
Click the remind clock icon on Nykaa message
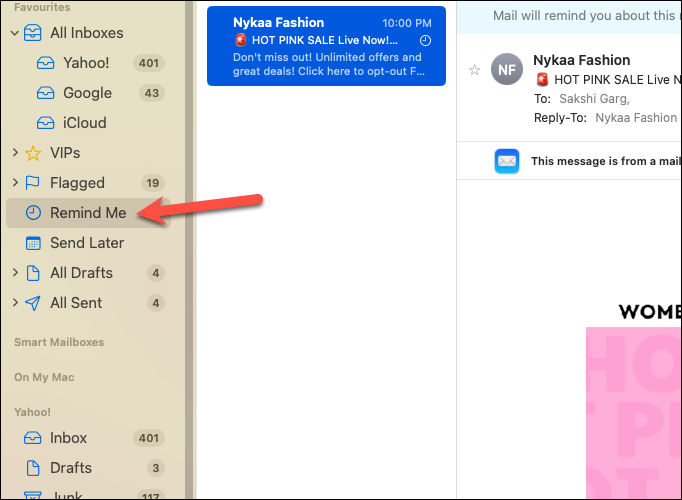425,41
